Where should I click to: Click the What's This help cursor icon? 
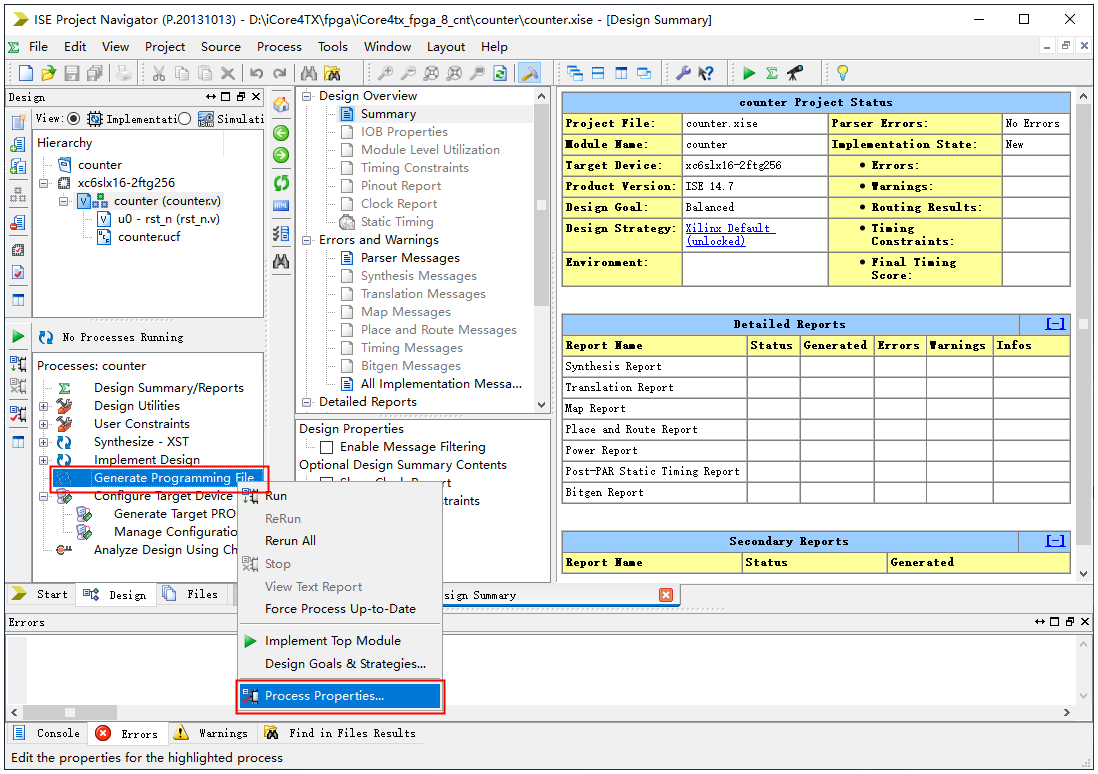pyautogui.click(x=707, y=73)
